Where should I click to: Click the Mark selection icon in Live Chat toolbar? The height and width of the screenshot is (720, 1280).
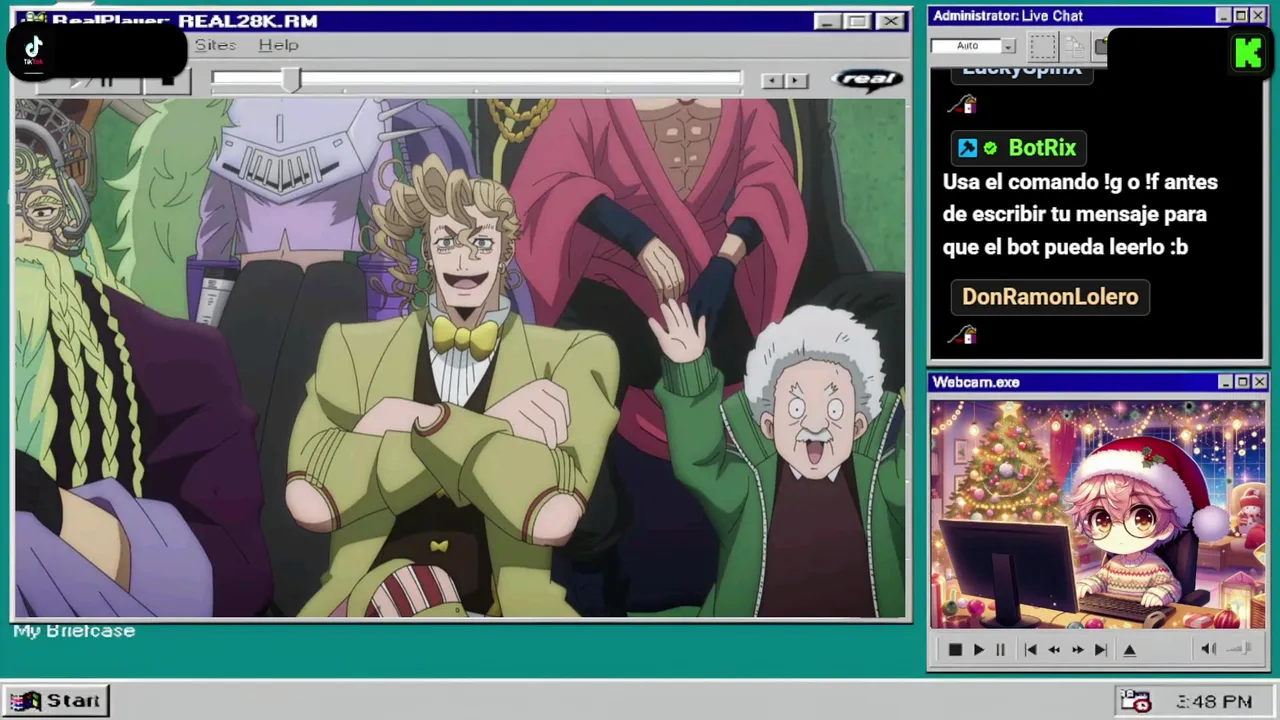(x=1043, y=46)
